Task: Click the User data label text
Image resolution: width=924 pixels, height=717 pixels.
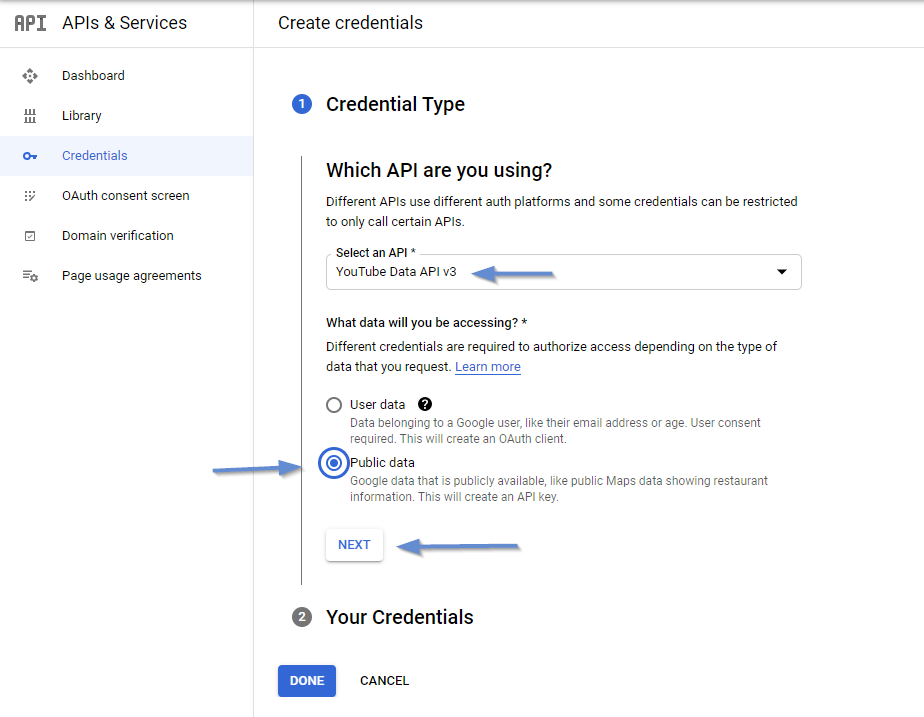Action: point(378,405)
